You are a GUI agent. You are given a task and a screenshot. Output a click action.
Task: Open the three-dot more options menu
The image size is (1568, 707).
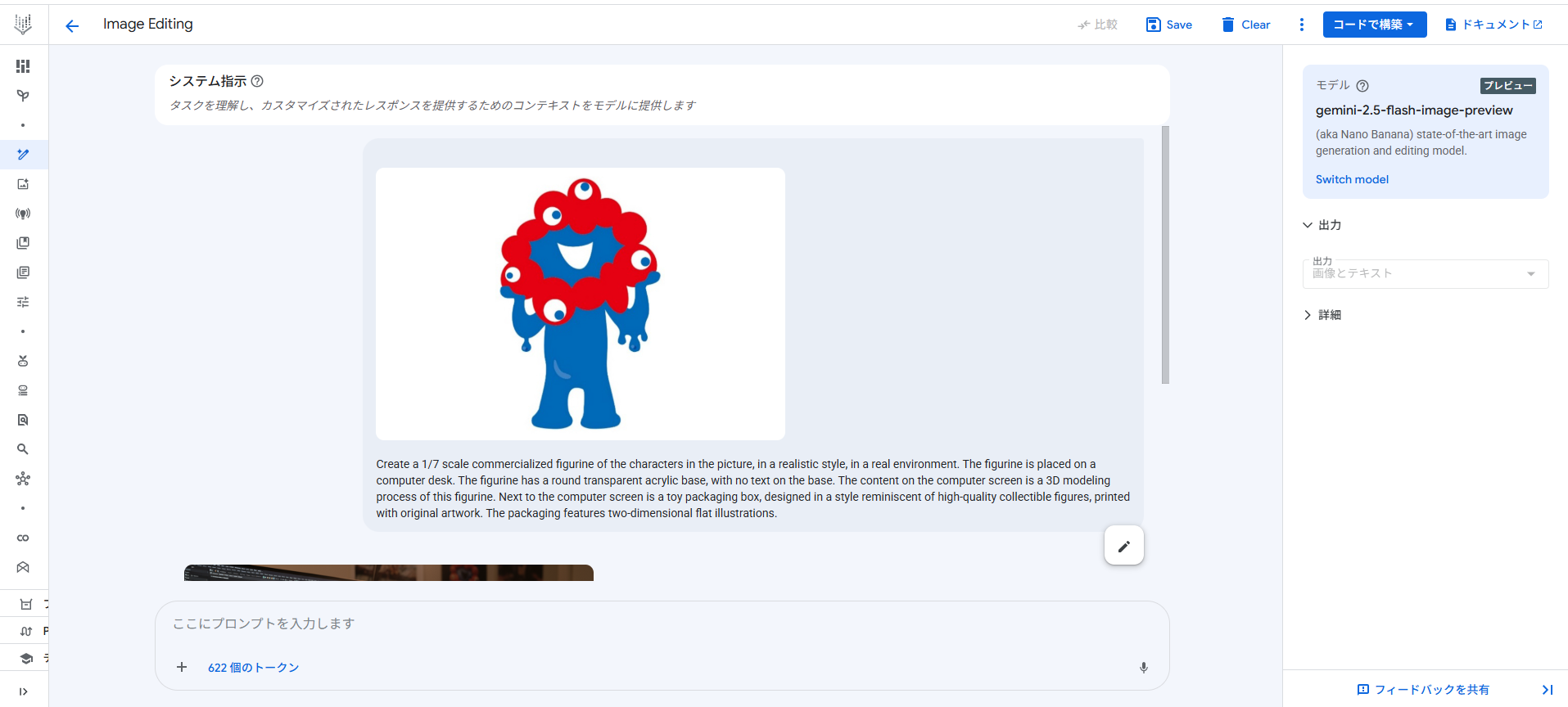tap(1302, 25)
